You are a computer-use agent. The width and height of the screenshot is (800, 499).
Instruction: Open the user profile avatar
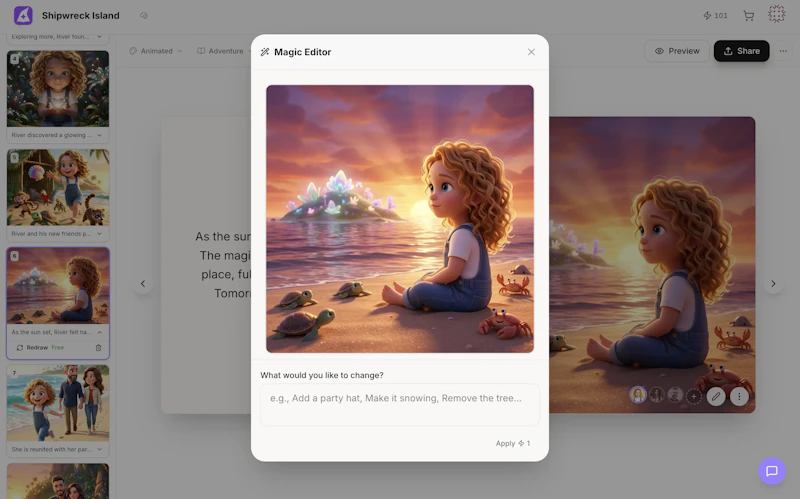[x=777, y=14]
